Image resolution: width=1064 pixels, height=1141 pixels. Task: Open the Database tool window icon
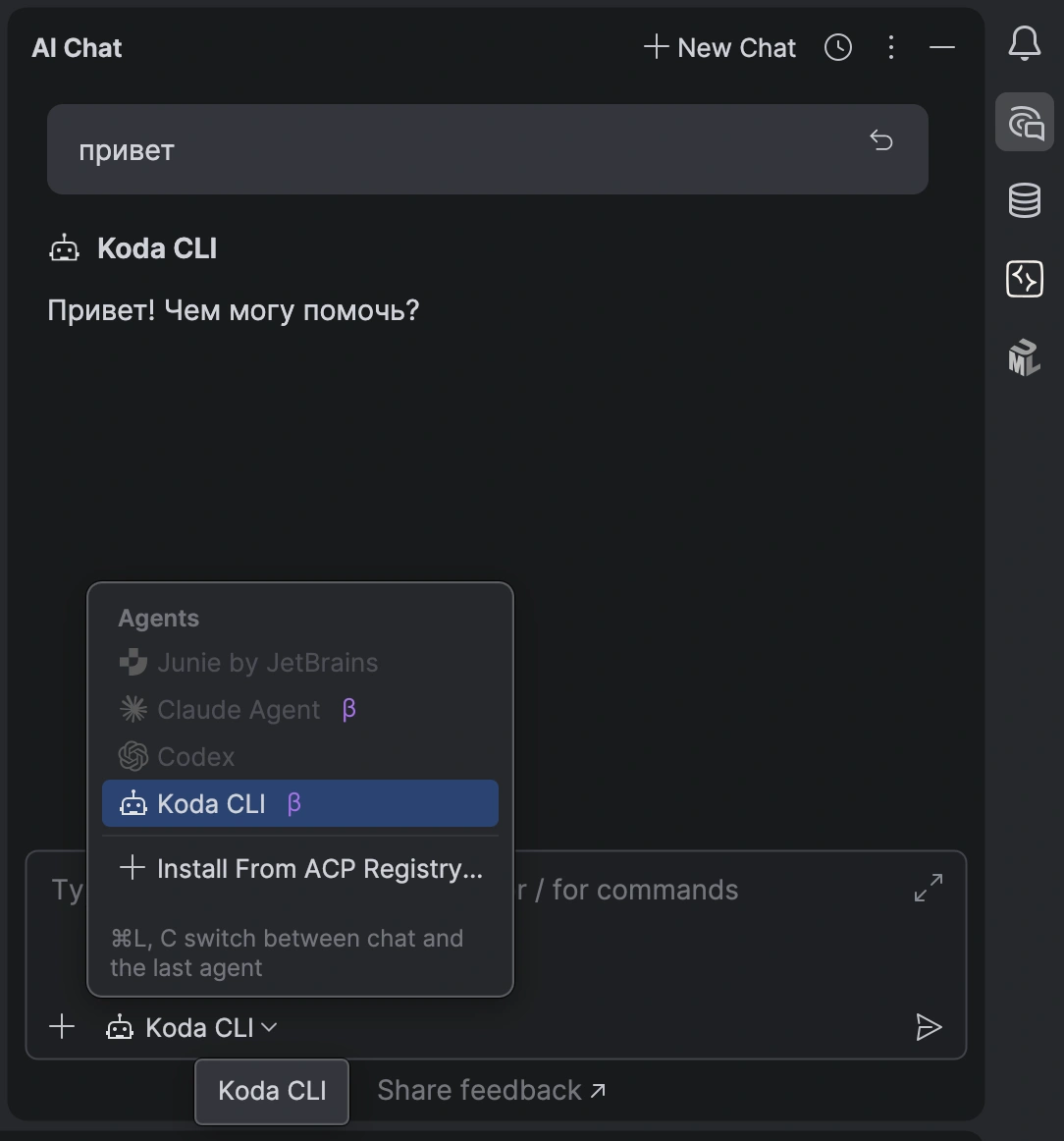1025,200
